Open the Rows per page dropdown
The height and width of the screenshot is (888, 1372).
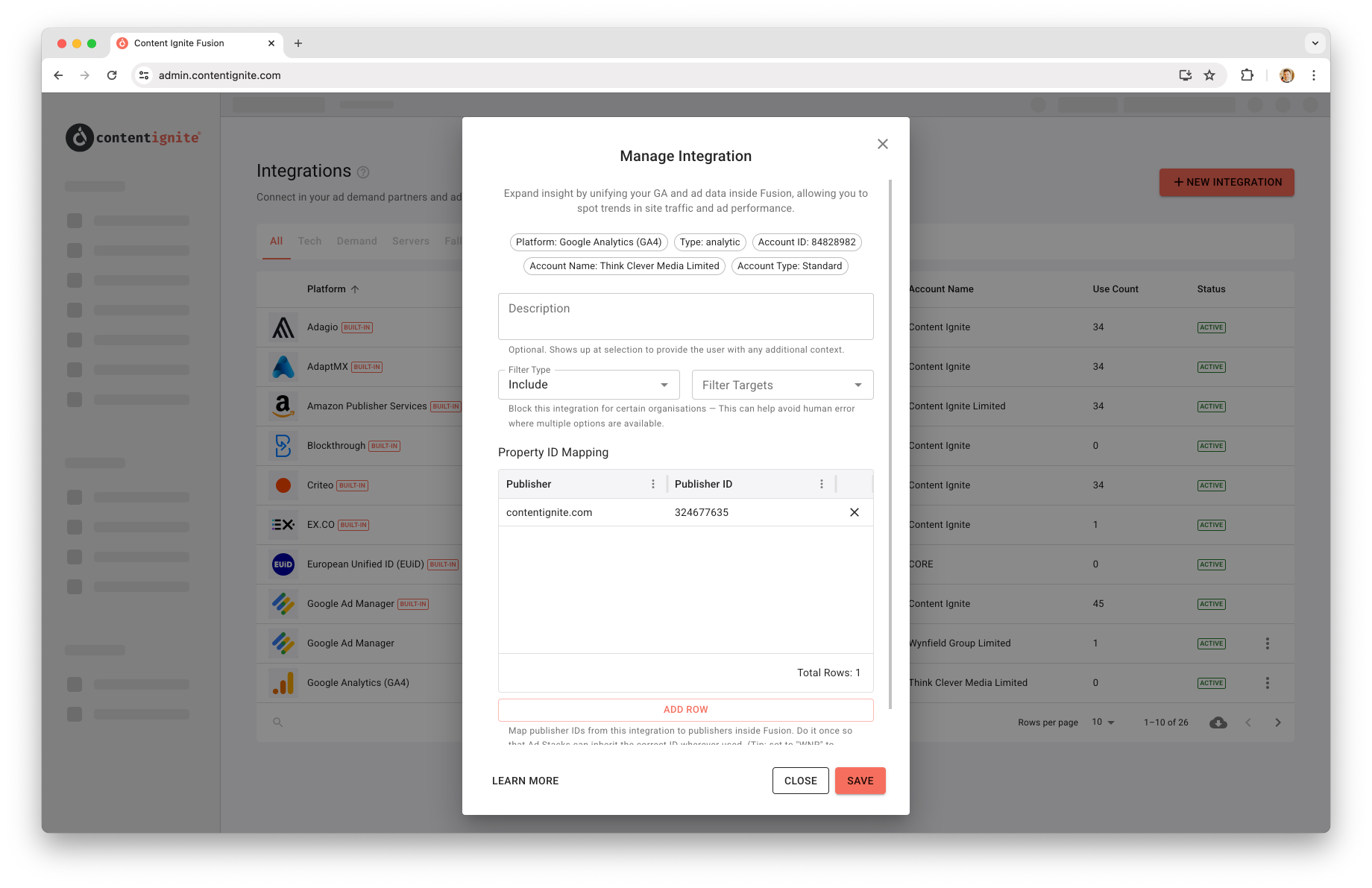[x=1104, y=722]
